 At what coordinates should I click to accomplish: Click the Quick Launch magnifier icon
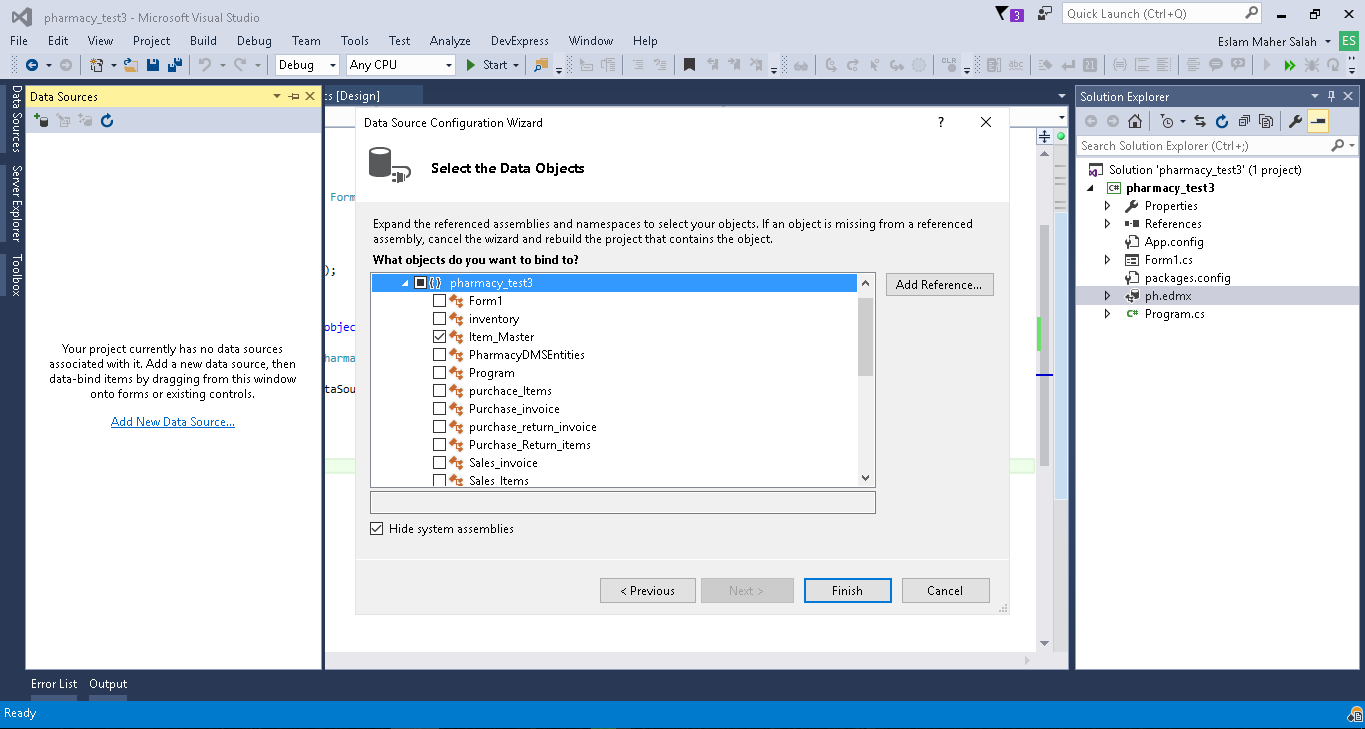click(1251, 14)
